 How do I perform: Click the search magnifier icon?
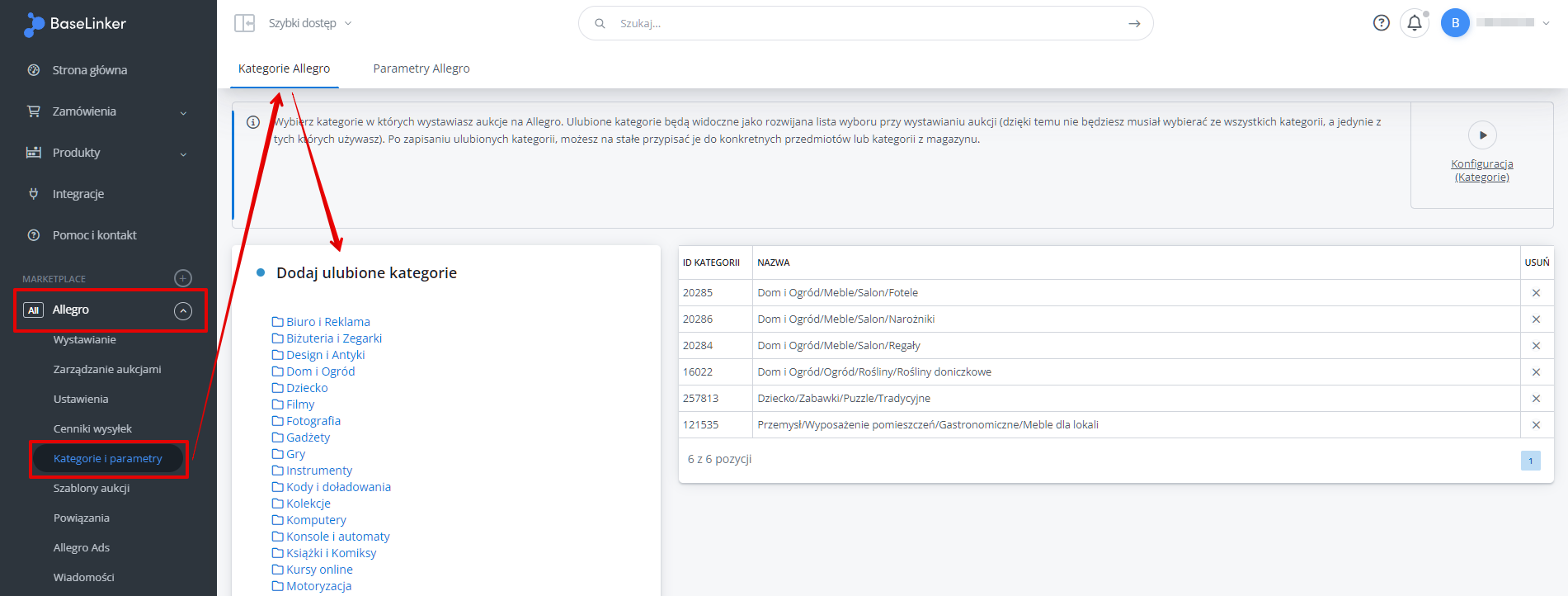pos(600,23)
